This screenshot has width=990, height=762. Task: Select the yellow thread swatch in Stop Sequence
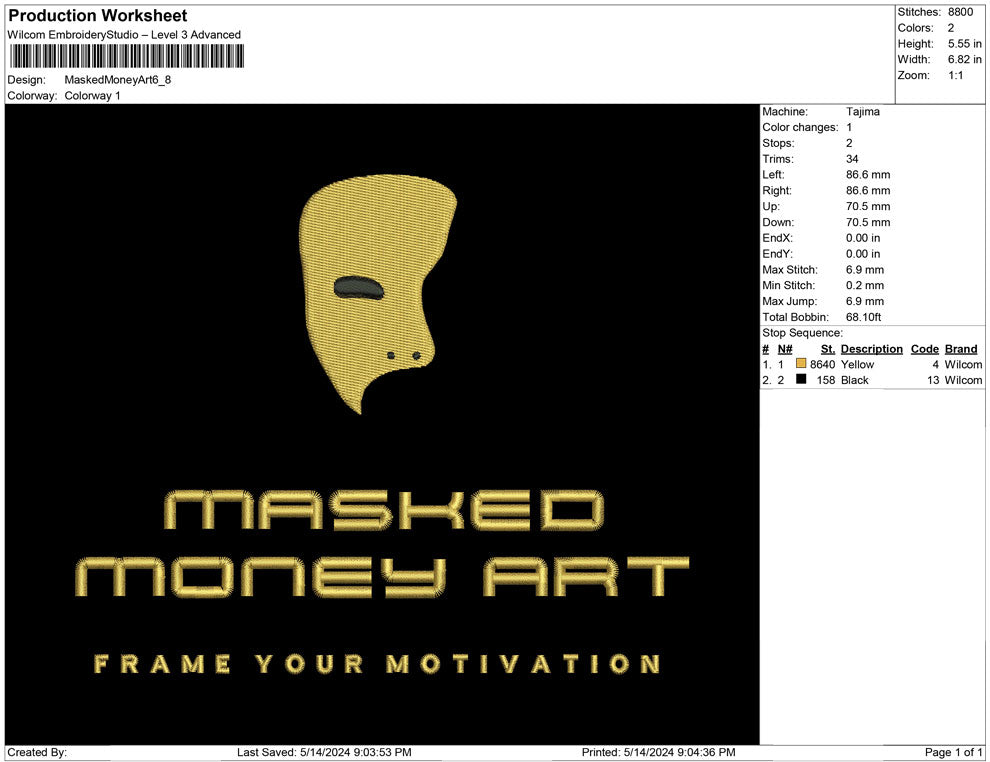coord(799,364)
